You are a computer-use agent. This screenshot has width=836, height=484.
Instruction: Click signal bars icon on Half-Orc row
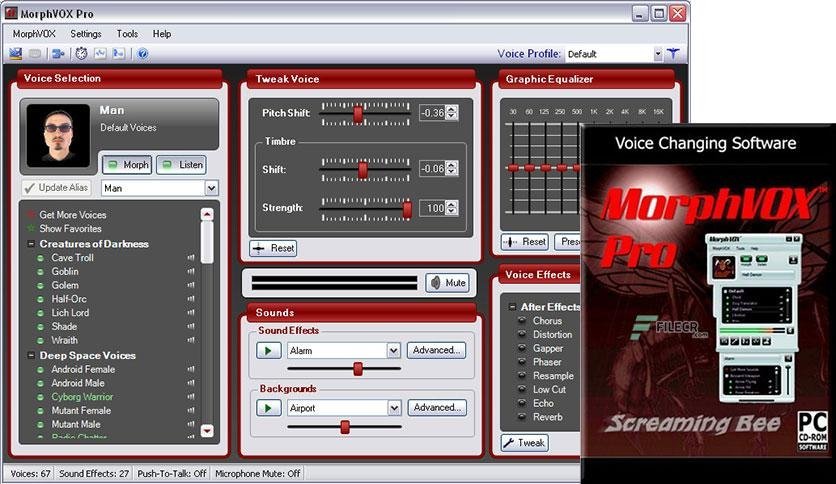pyautogui.click(x=191, y=299)
